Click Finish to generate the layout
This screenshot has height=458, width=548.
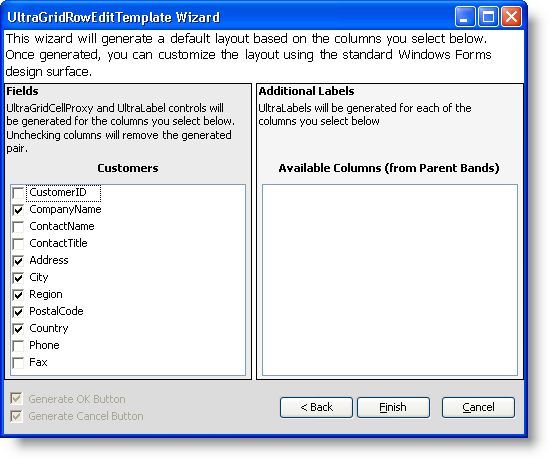point(393,407)
